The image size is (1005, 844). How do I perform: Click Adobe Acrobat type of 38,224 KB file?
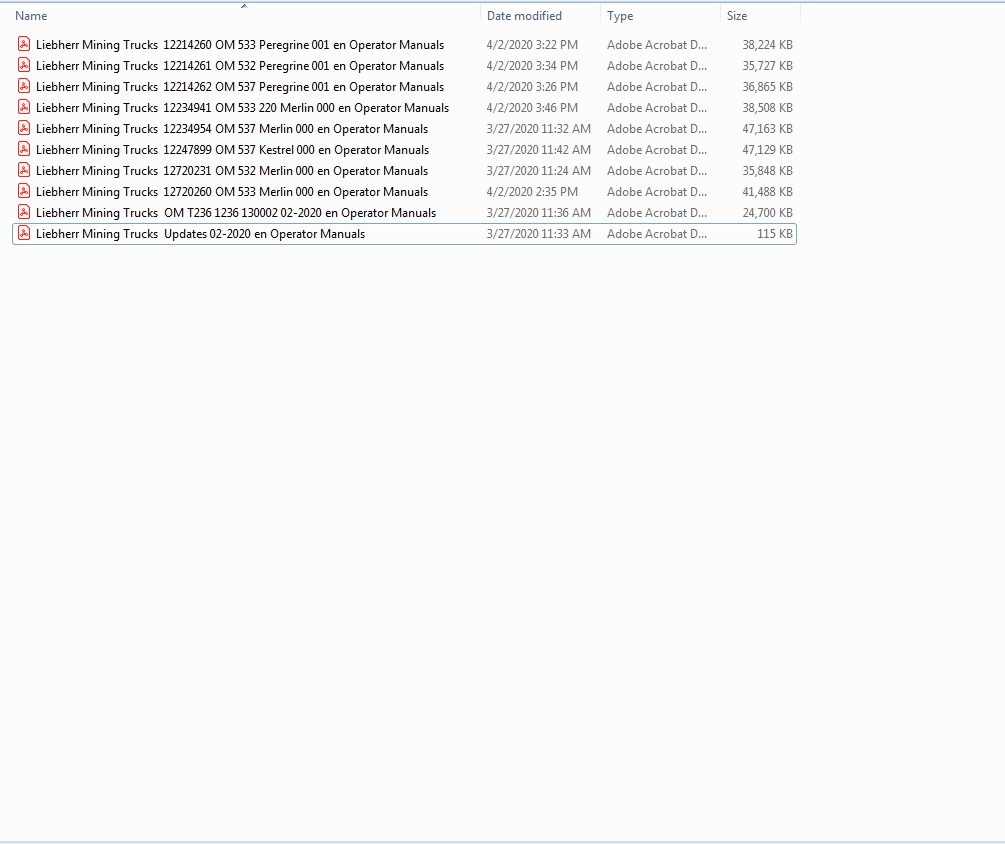pos(657,45)
